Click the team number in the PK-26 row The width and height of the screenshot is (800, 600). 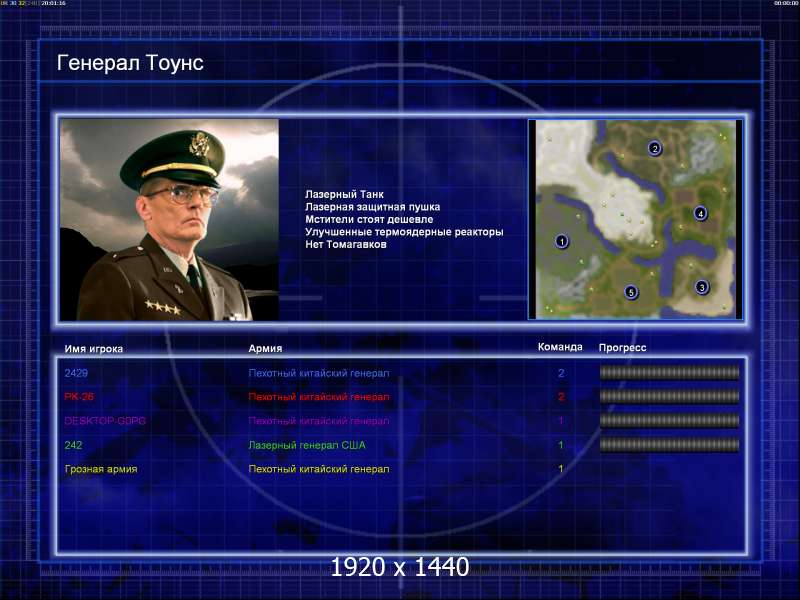point(561,396)
